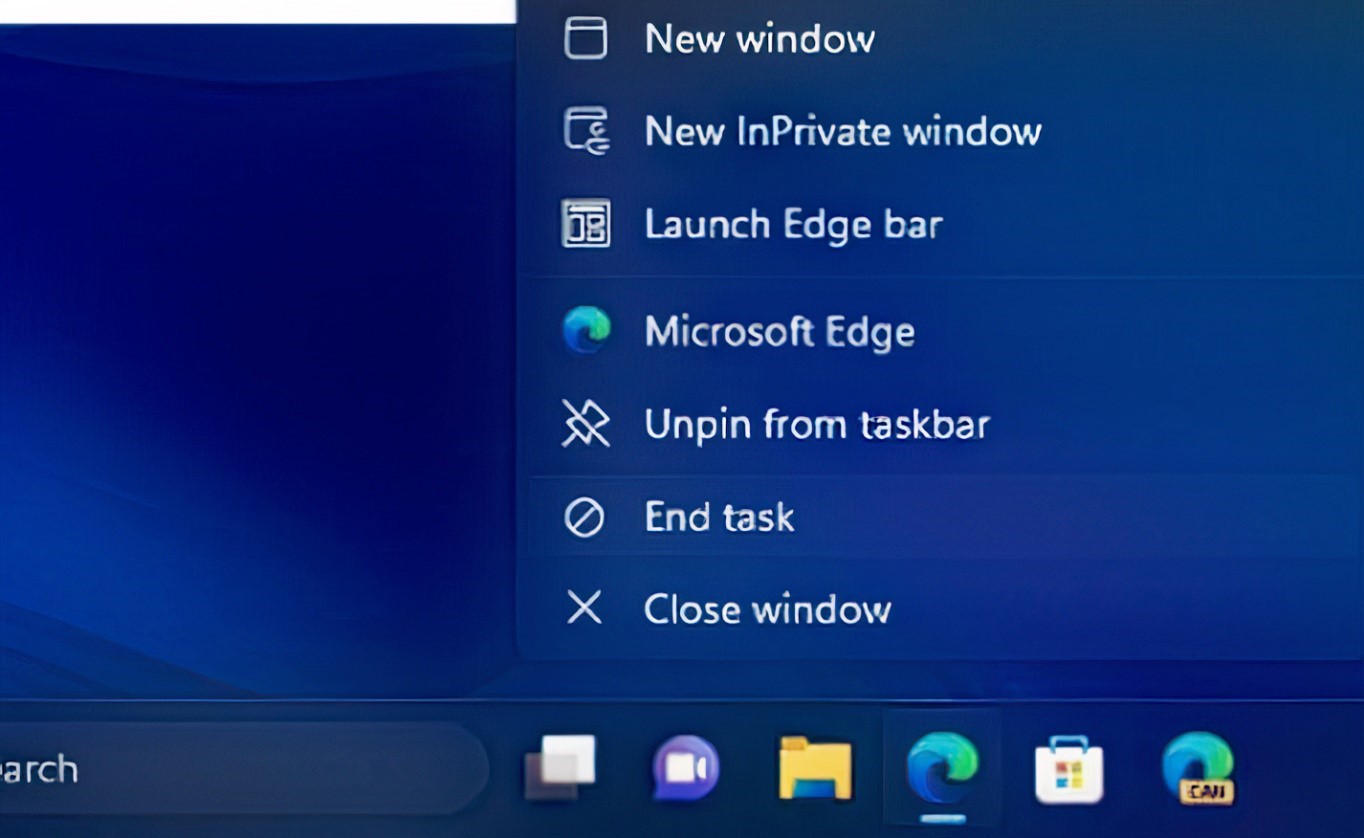The width and height of the screenshot is (1364, 838).
Task: Open Microsoft Store from the taskbar
Action: [x=1069, y=770]
